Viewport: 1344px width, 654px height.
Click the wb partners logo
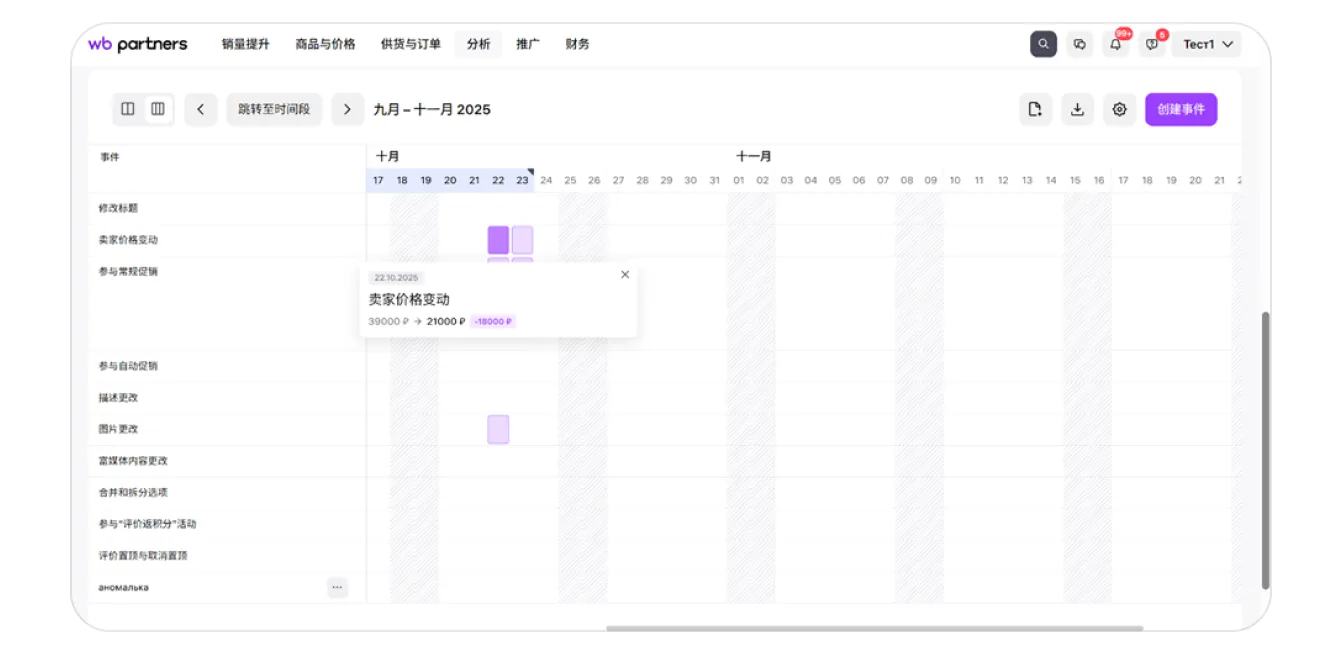pyautogui.click(x=137, y=44)
